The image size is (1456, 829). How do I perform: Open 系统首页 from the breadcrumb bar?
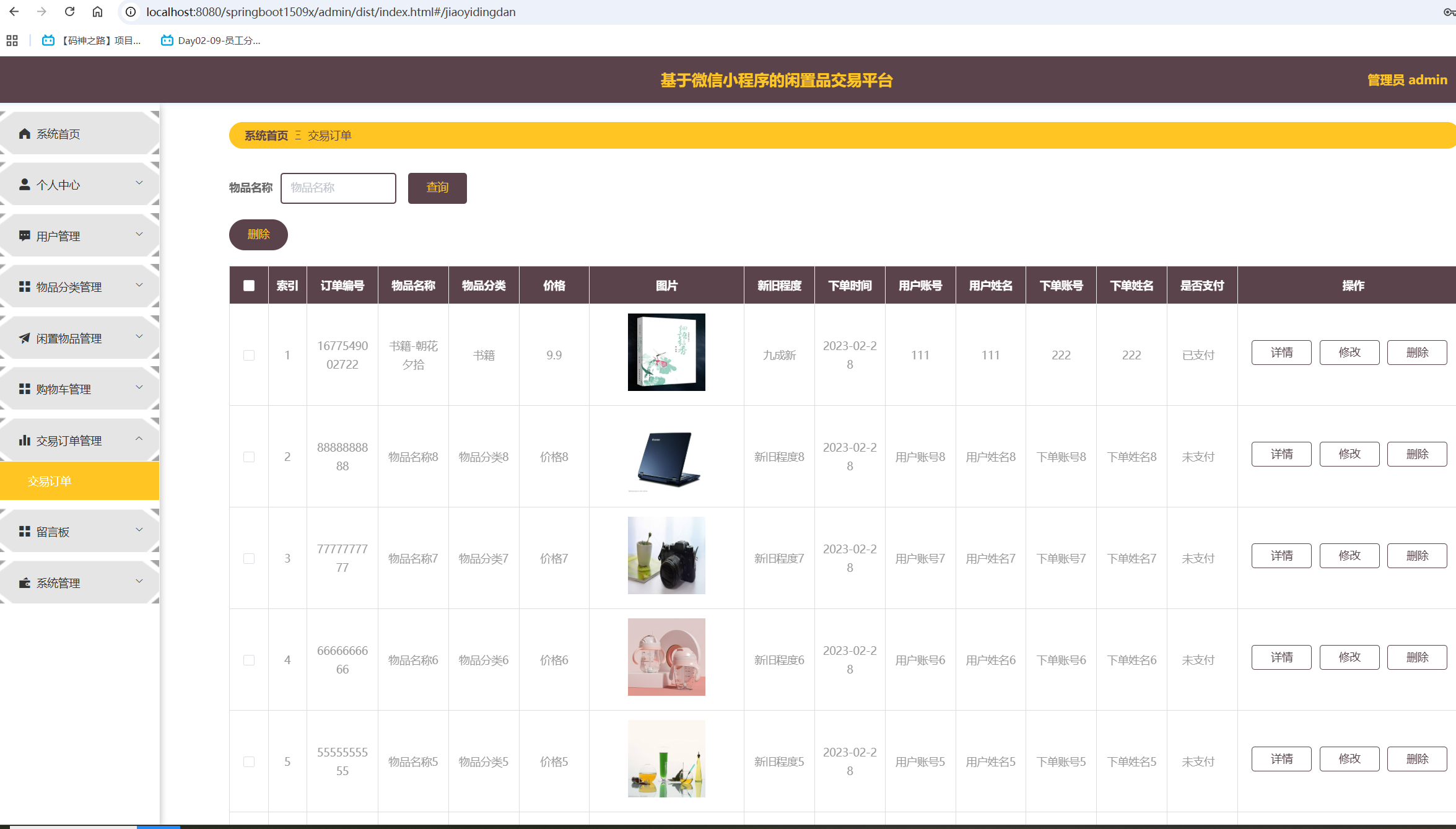(x=265, y=135)
